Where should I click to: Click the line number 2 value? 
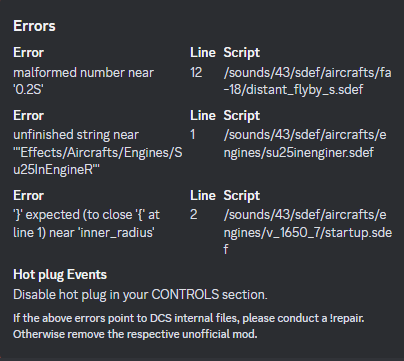(193, 214)
